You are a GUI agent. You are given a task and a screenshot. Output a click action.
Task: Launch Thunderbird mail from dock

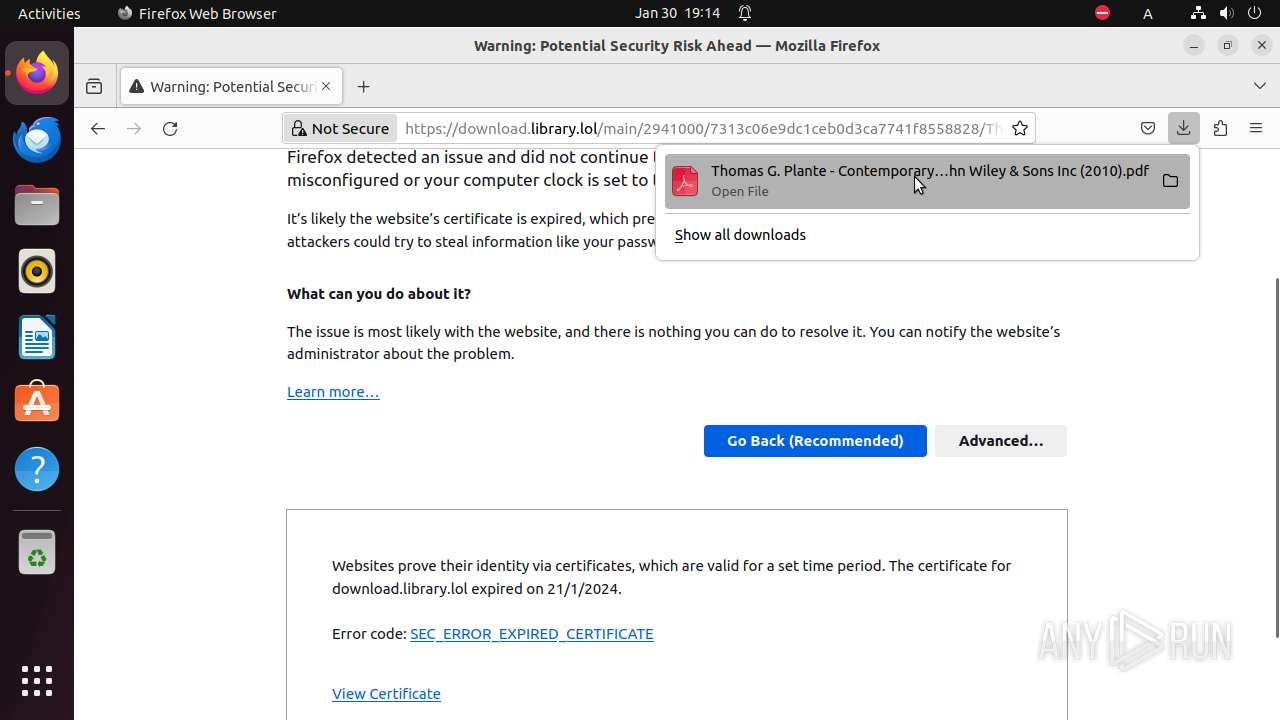[x=37, y=139]
